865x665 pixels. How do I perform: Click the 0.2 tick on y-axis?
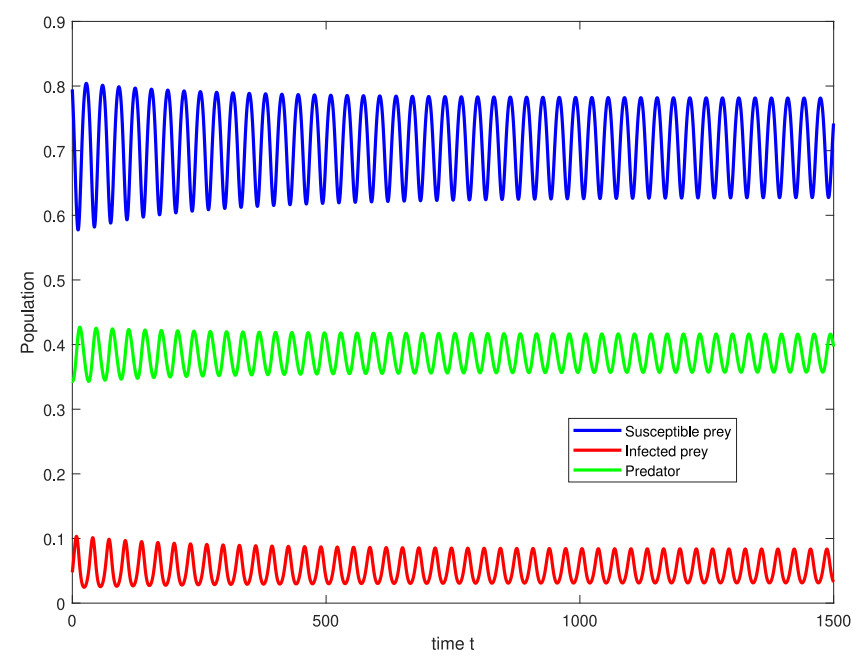click(x=54, y=474)
